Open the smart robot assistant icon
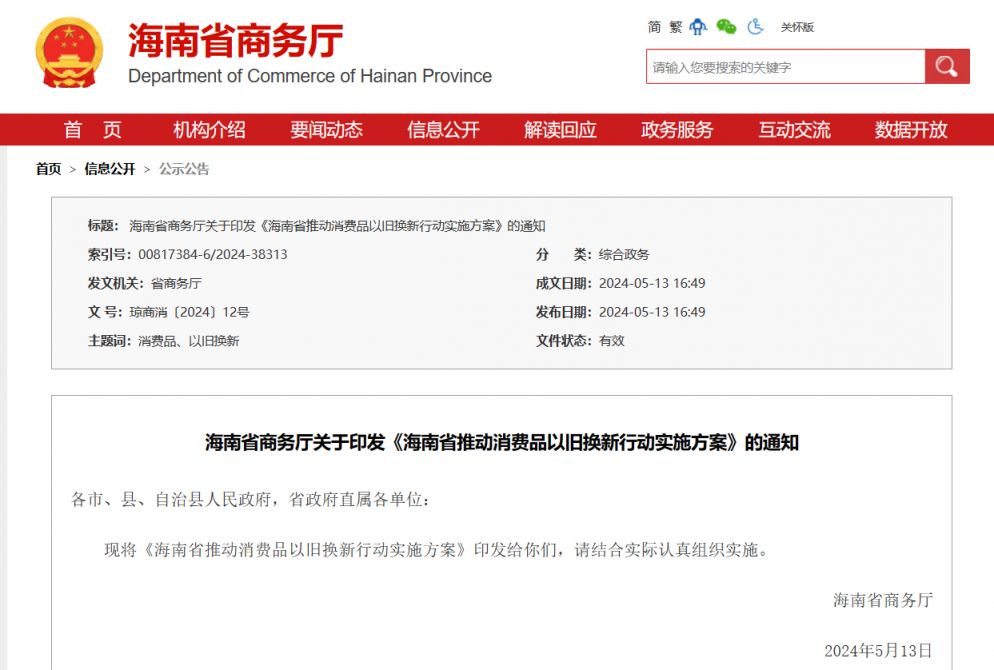994x670 pixels. (698, 27)
